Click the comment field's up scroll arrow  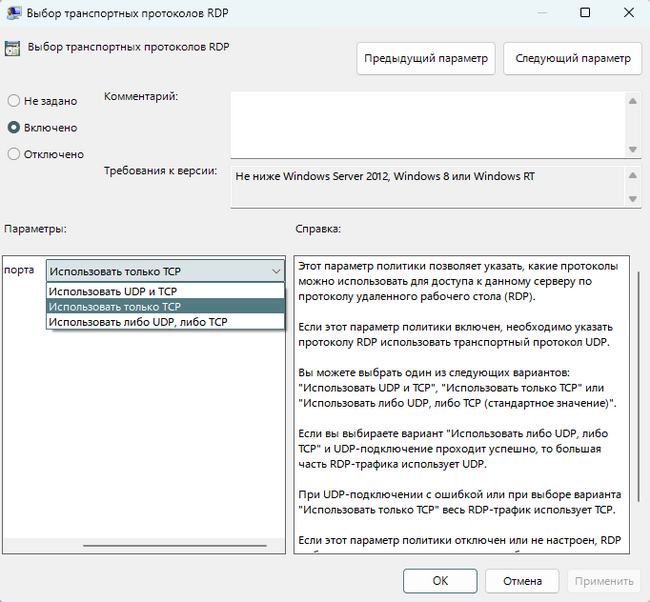pos(633,101)
